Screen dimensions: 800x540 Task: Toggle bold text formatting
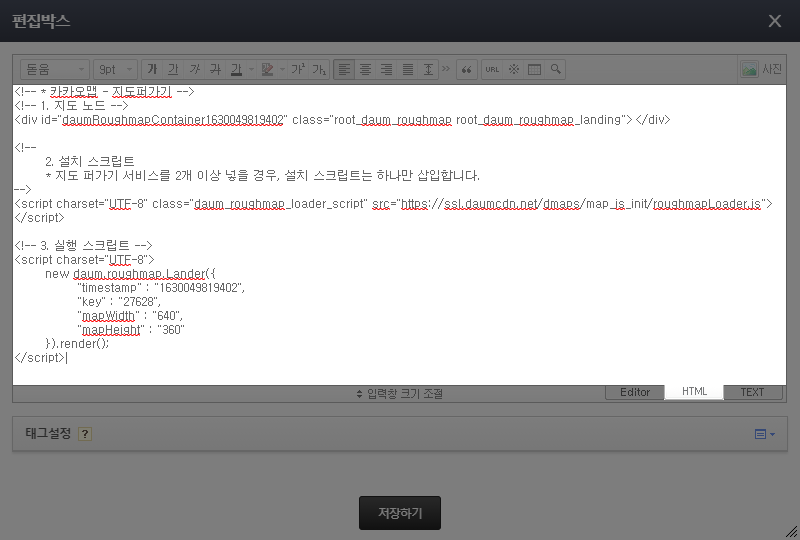152,70
